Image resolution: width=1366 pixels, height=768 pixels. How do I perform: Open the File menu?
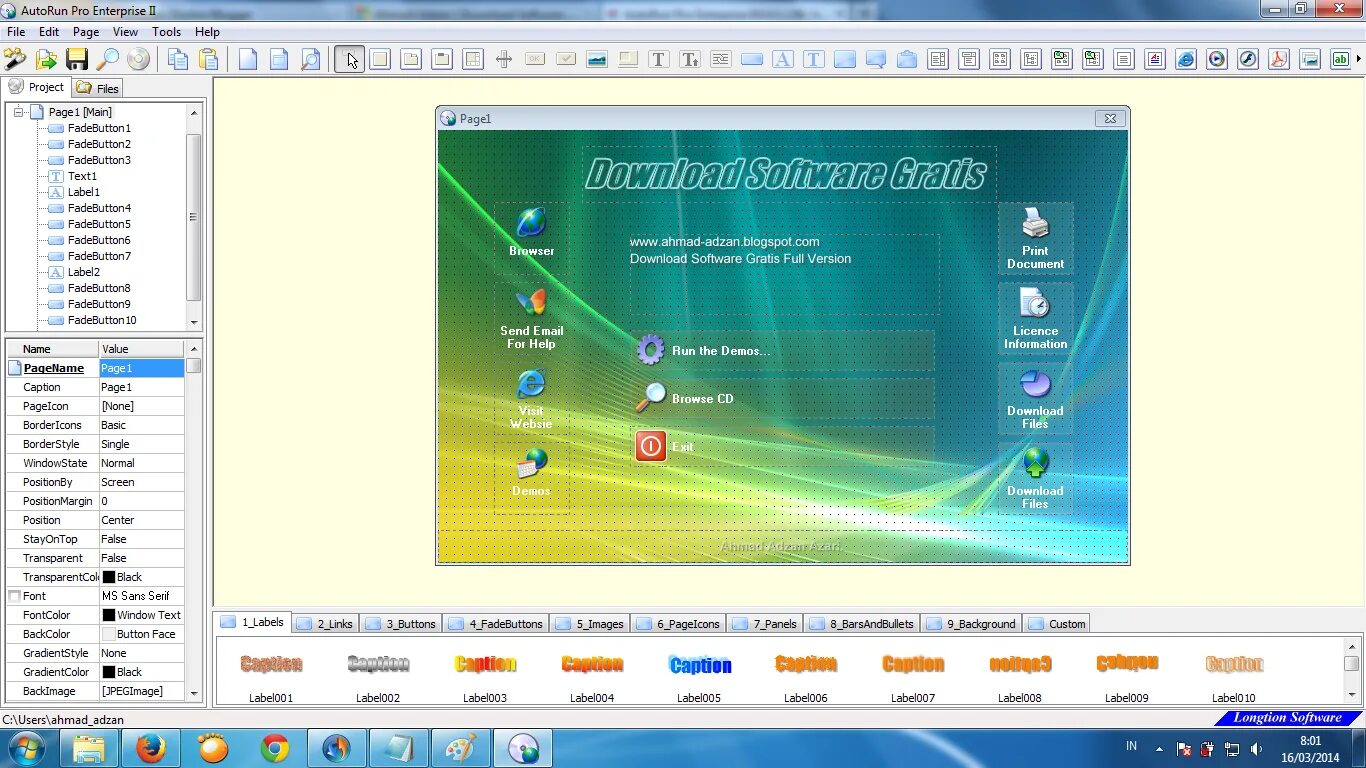[16, 32]
